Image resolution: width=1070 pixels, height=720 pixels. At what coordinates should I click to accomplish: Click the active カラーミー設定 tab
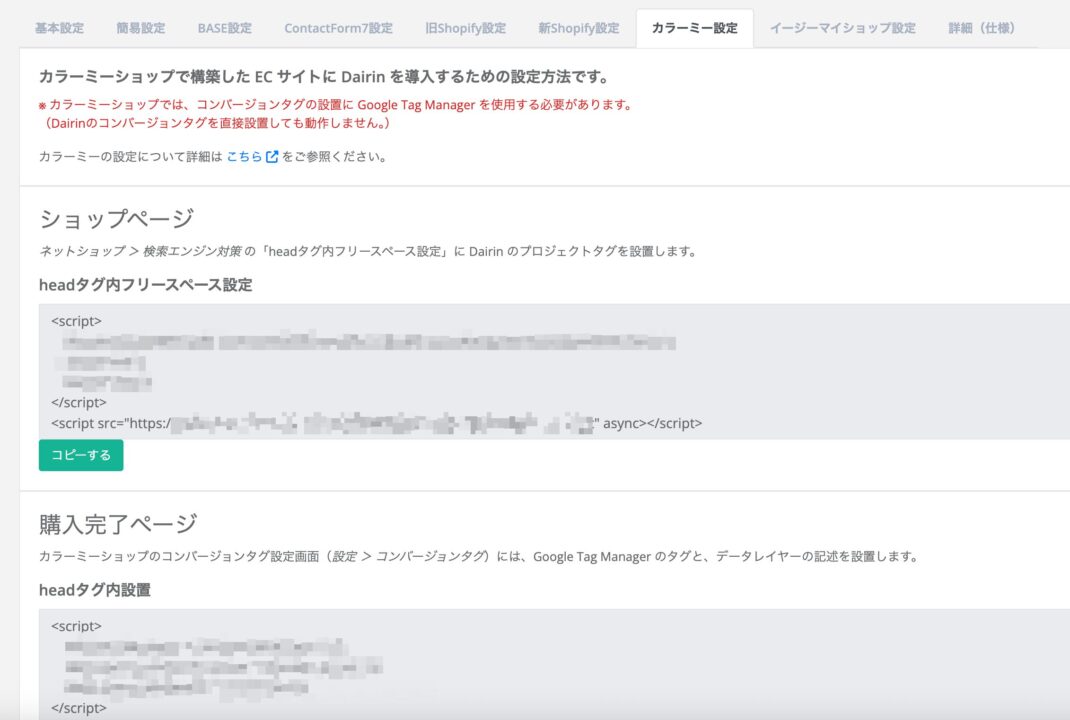(x=694, y=28)
